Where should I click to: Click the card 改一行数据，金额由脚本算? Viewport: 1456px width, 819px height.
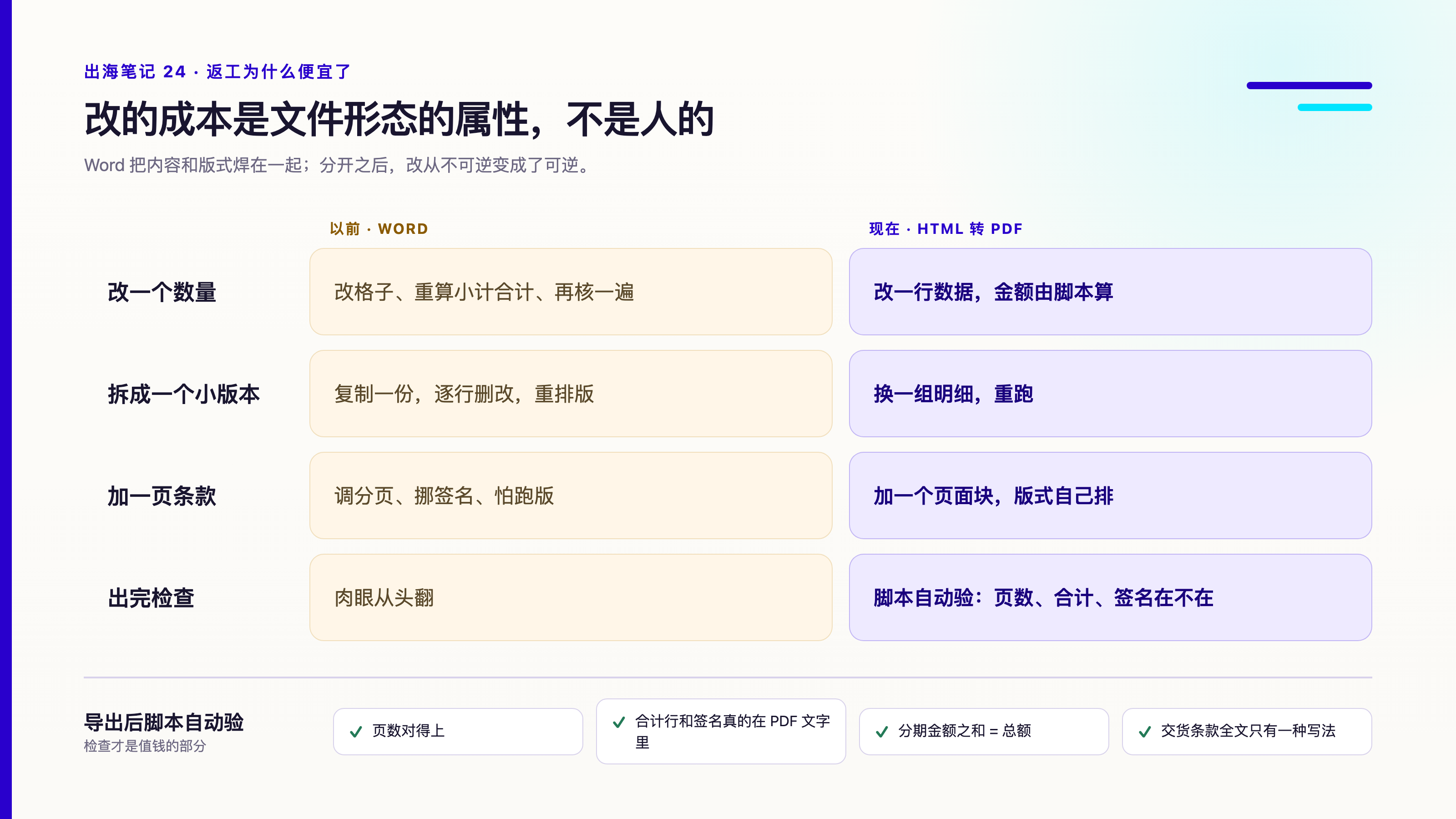1110,292
